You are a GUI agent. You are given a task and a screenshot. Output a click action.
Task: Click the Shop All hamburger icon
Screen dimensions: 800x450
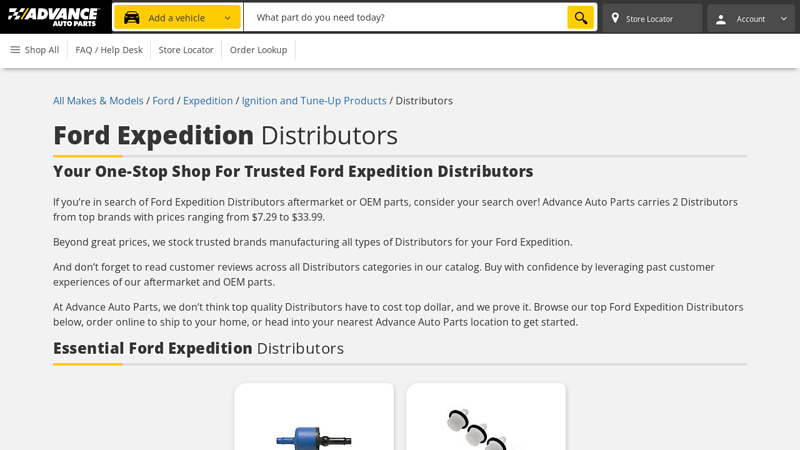(x=15, y=49)
